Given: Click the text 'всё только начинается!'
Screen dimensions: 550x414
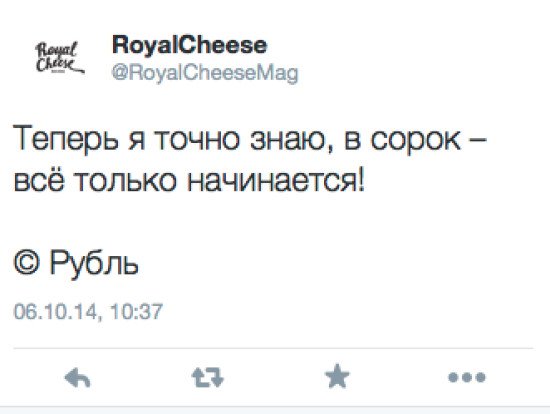Looking at the screenshot, I should click(189, 180).
